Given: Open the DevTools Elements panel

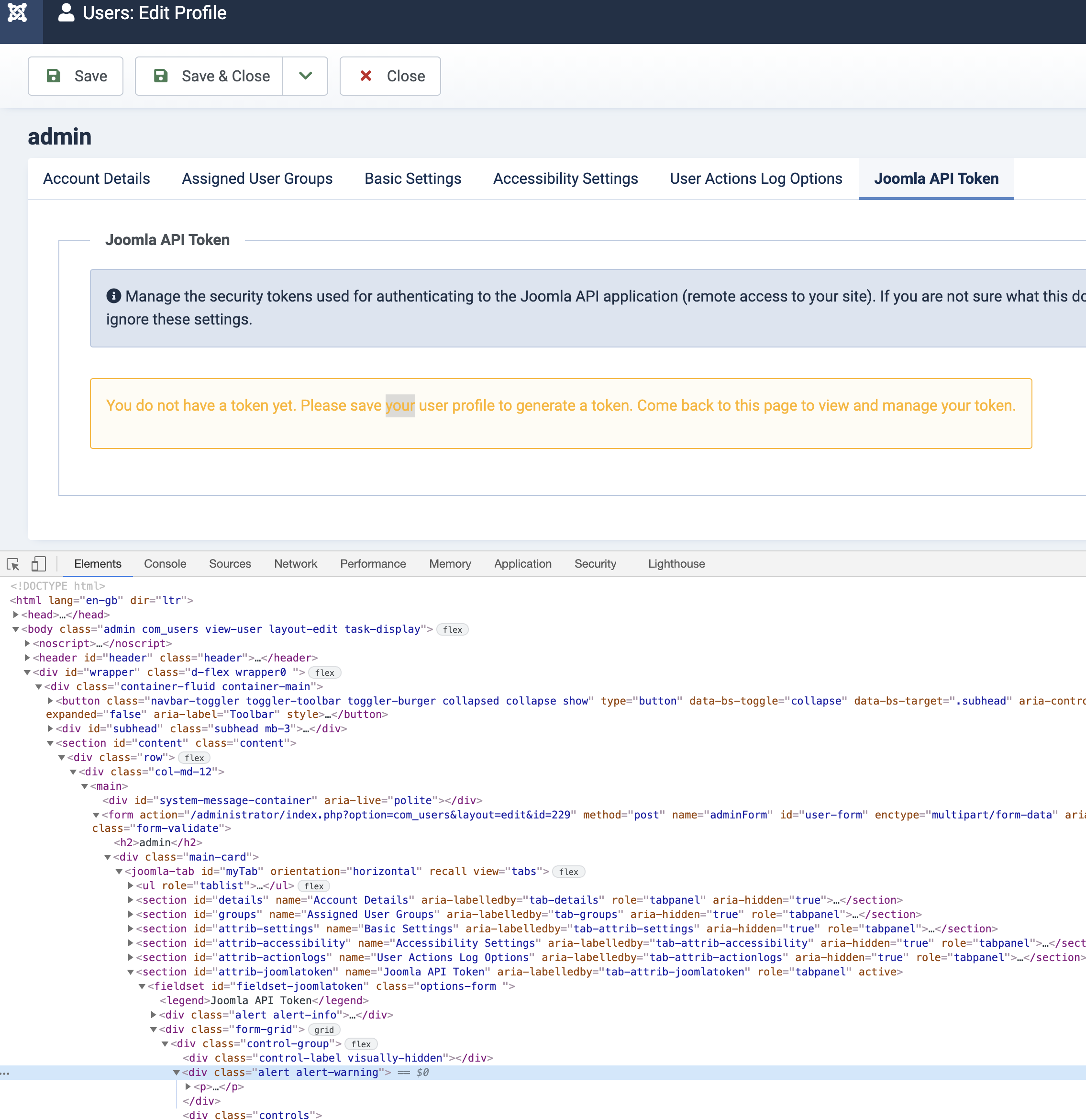Looking at the screenshot, I should point(98,564).
